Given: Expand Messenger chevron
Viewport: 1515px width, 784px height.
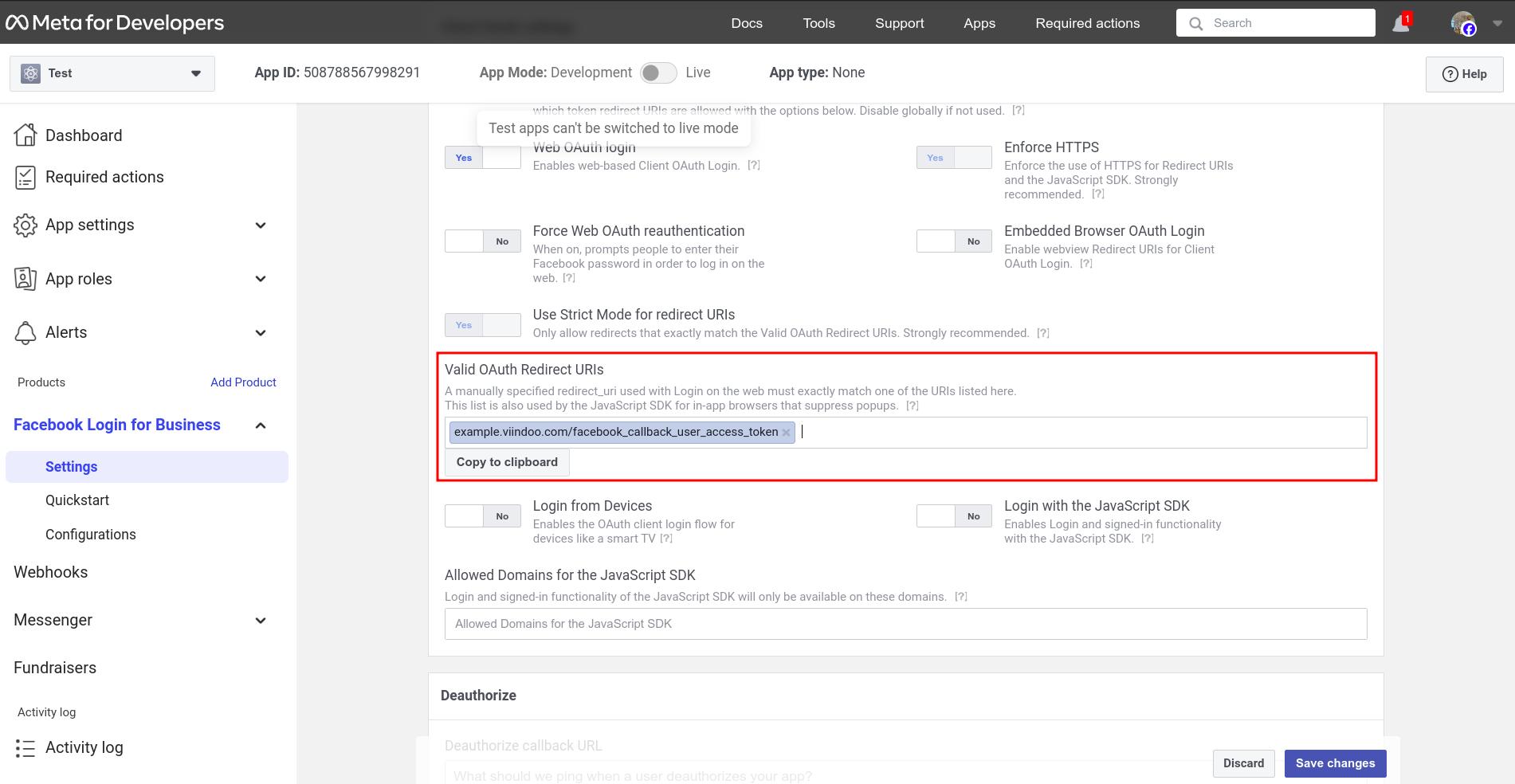Looking at the screenshot, I should click(261, 621).
